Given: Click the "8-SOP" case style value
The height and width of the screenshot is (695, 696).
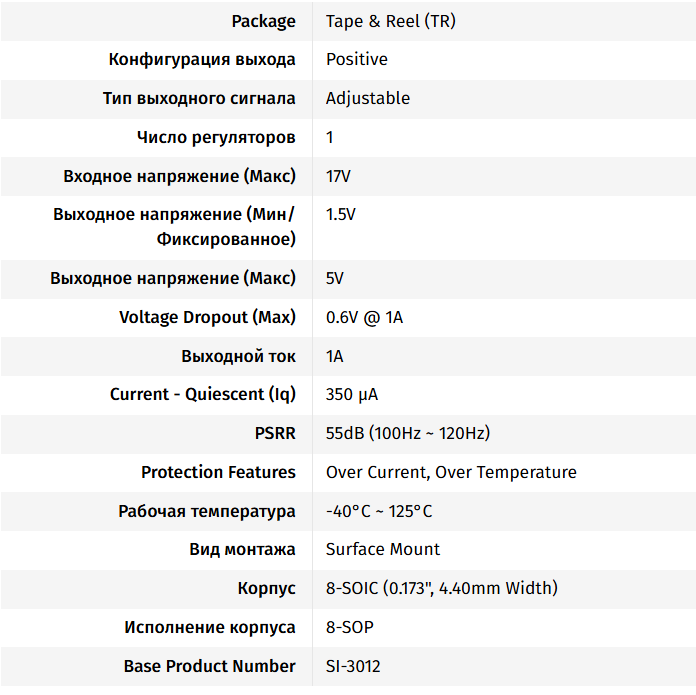Looking at the screenshot, I should [350, 627].
